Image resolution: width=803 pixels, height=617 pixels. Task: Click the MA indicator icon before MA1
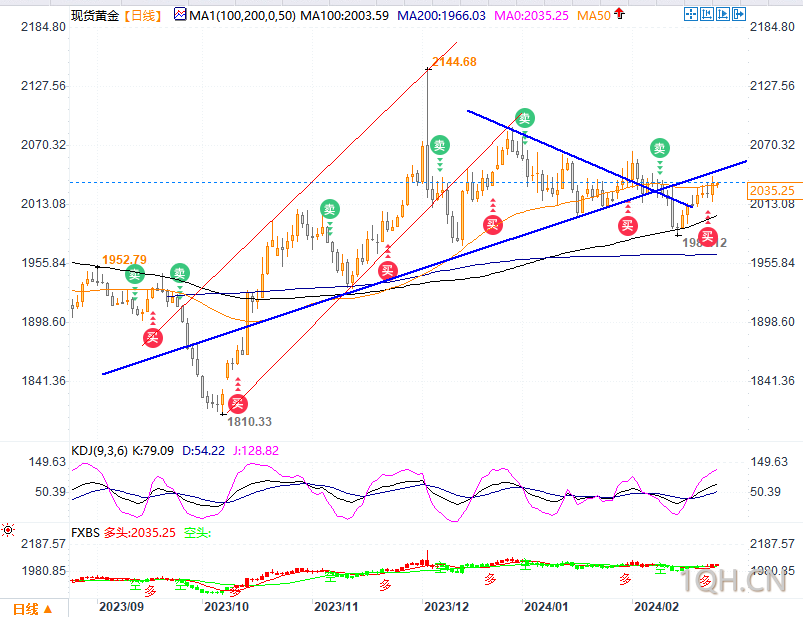point(180,14)
